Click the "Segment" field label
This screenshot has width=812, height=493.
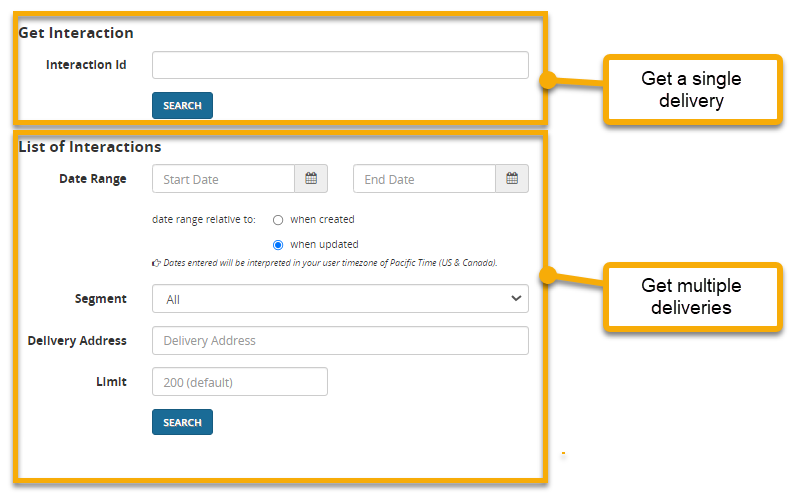tap(101, 299)
